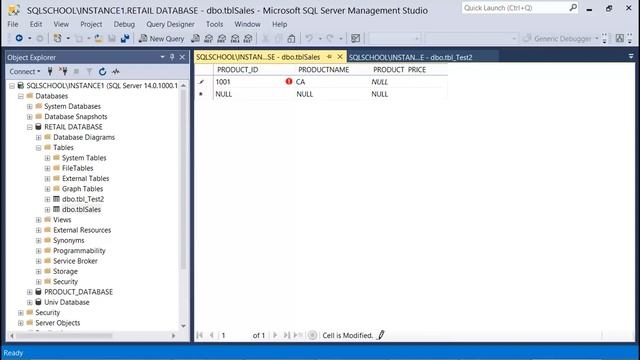Click the Analysis Services MDX Query icon
The width and height of the screenshot is (640, 360).
209,38
